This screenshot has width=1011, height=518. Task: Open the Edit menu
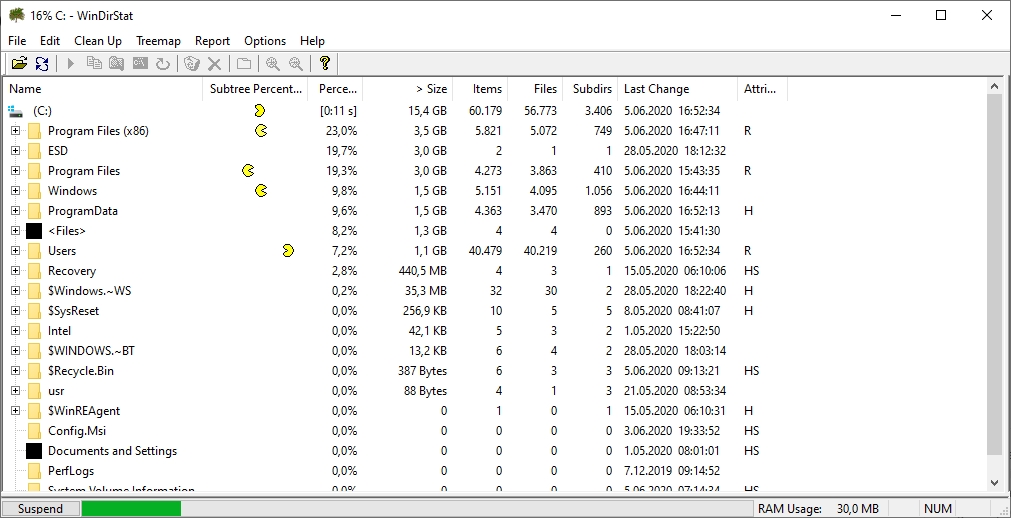50,41
